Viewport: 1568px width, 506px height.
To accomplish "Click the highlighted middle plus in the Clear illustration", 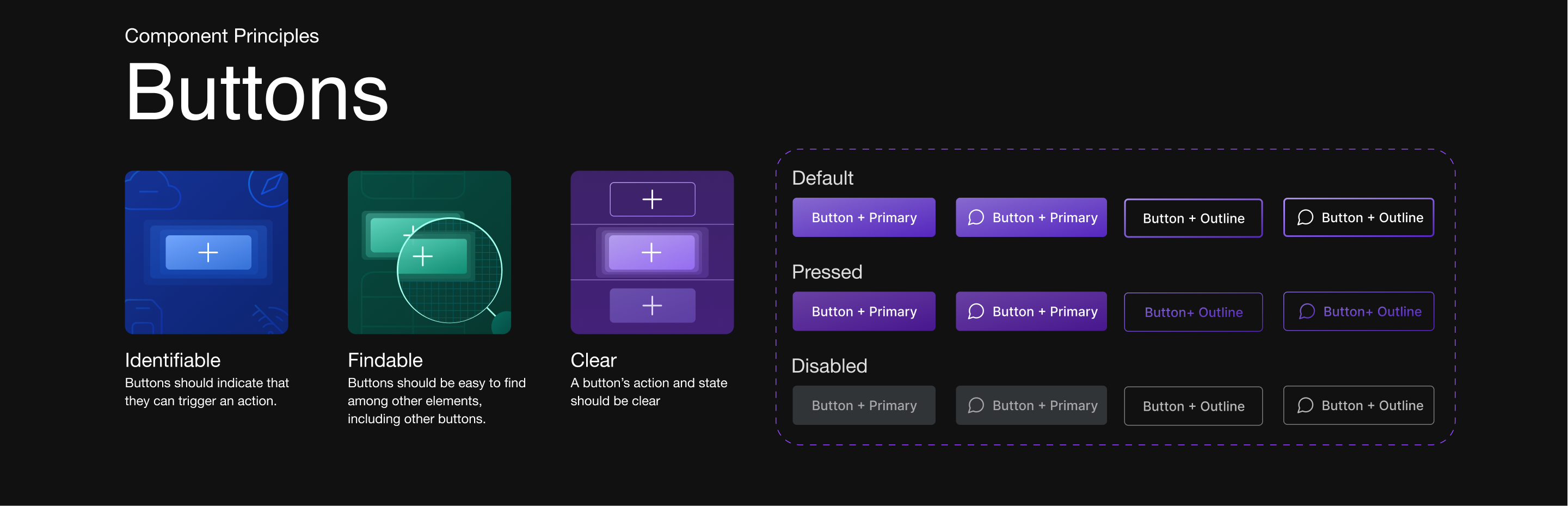I will [x=651, y=252].
